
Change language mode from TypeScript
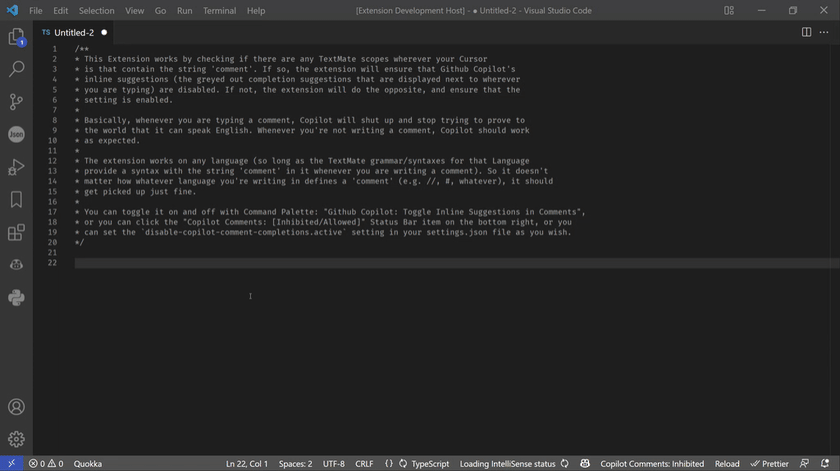tap(430, 463)
